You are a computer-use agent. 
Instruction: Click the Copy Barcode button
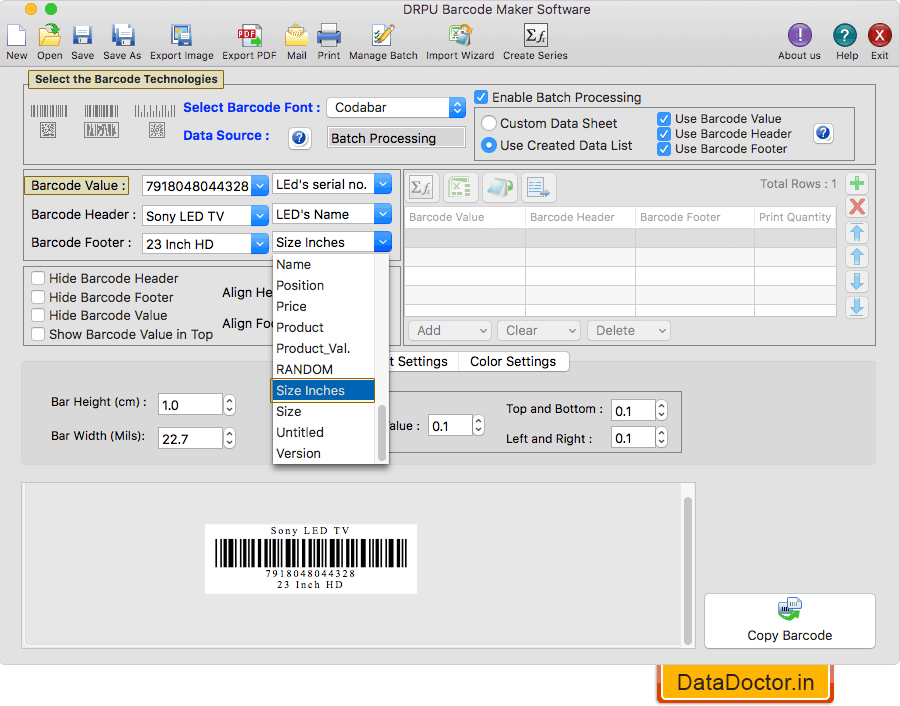pyautogui.click(x=790, y=621)
